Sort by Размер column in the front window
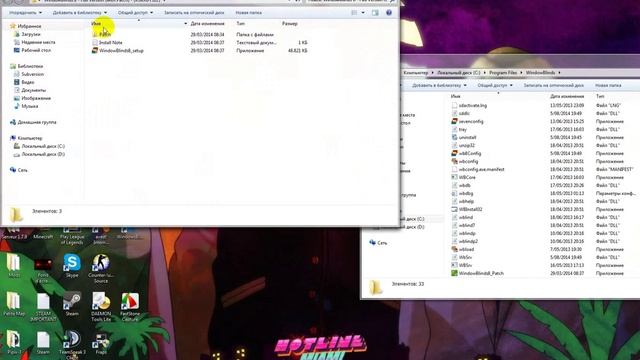 (x=290, y=24)
